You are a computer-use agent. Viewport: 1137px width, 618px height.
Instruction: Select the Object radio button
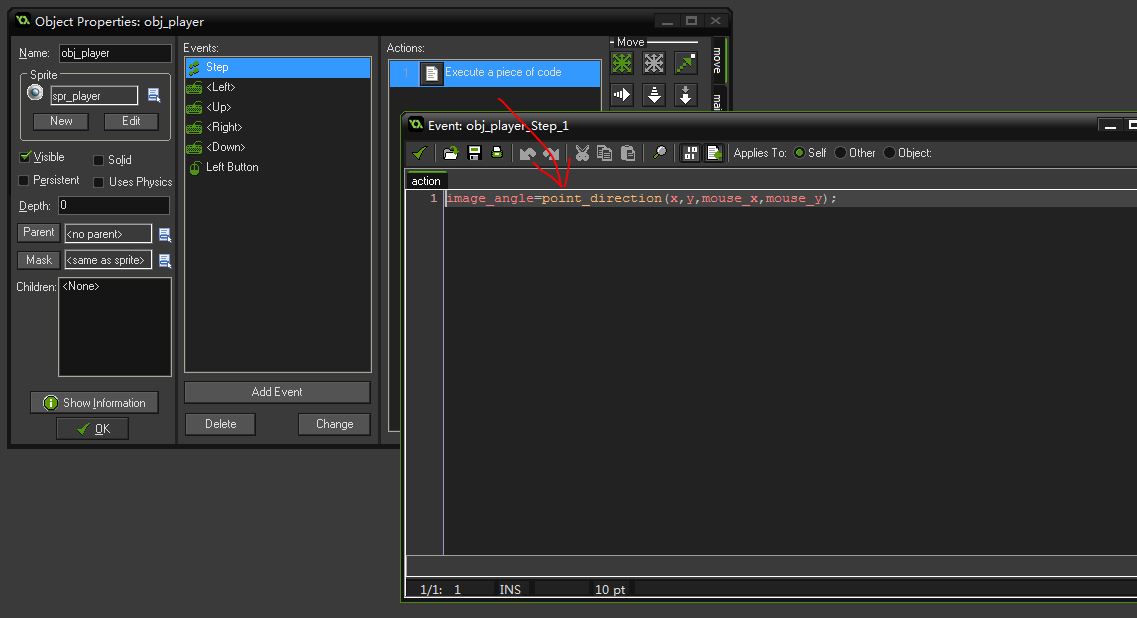pos(890,153)
